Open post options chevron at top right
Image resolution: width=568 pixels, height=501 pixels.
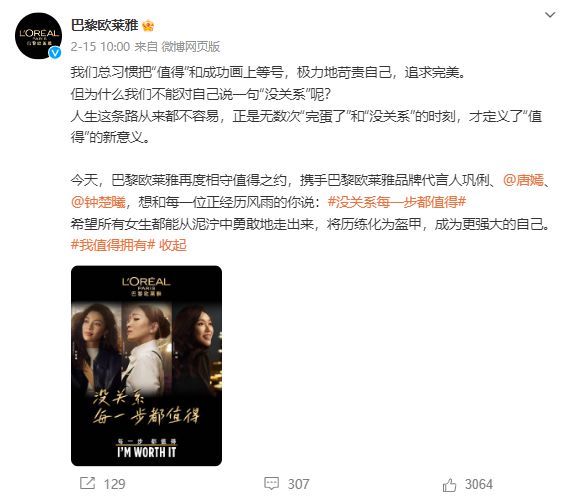click(550, 15)
